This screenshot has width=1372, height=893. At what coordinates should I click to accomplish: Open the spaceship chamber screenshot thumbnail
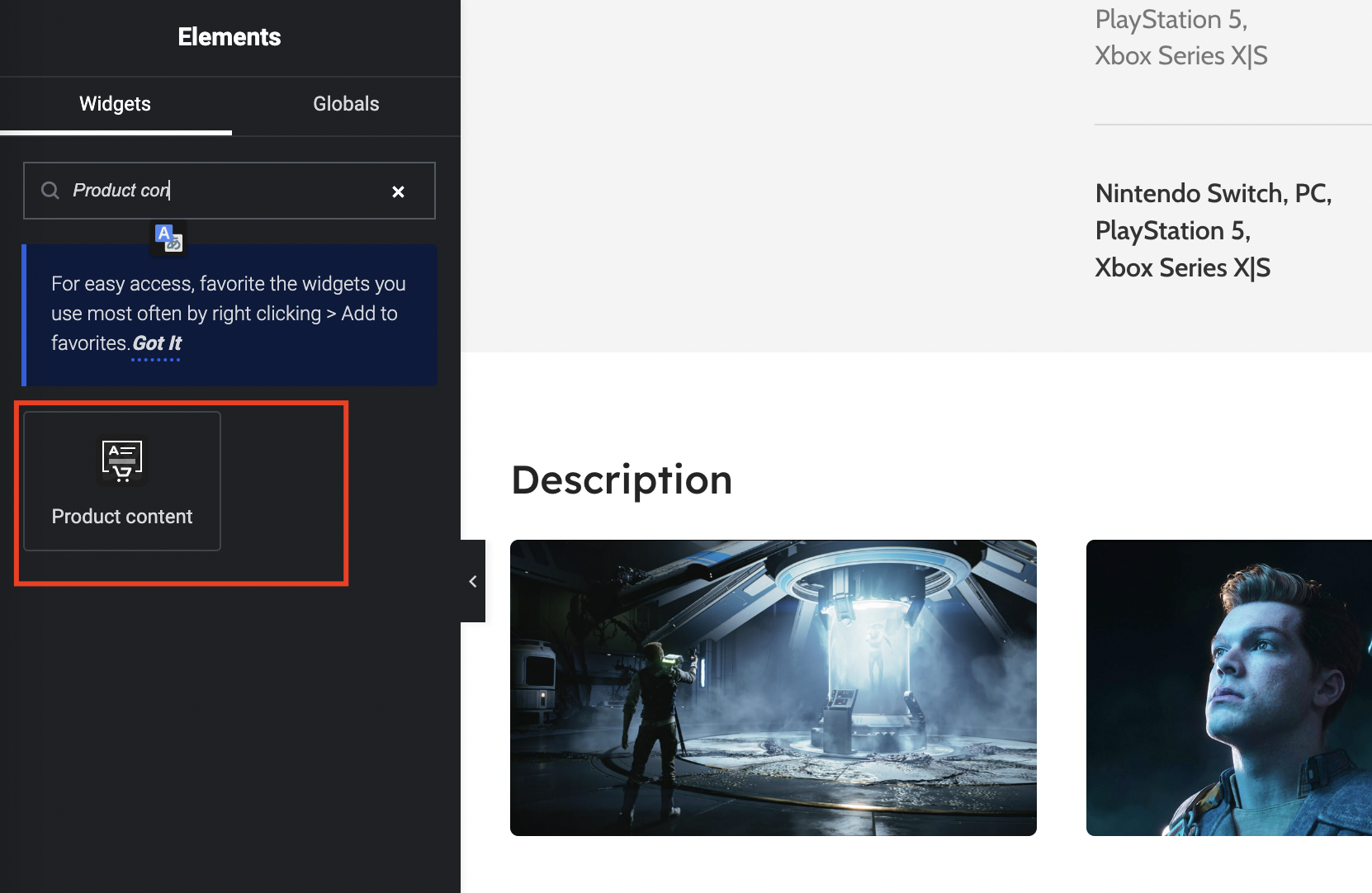774,688
